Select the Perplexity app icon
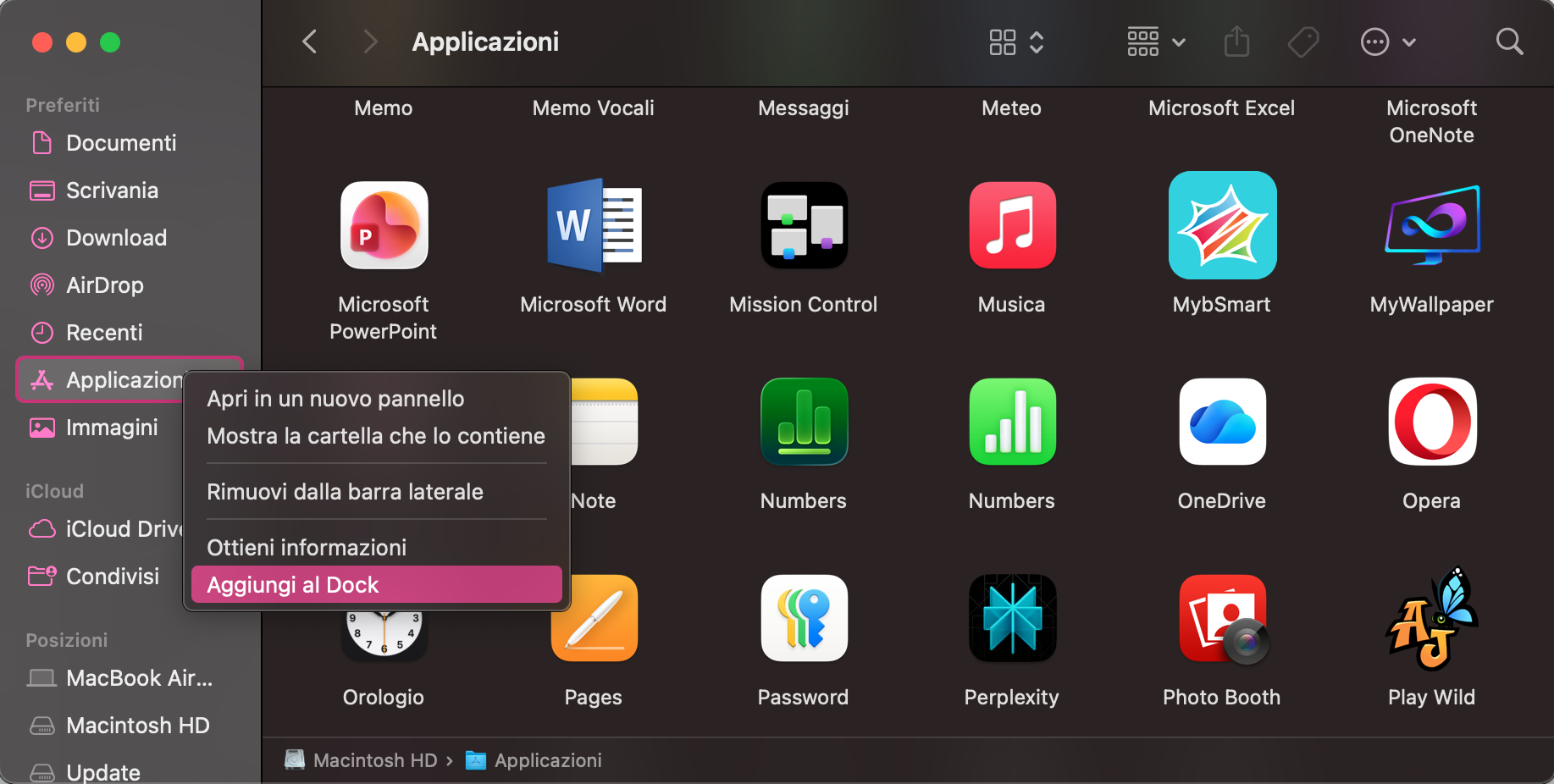The image size is (1554, 784). point(1012,618)
